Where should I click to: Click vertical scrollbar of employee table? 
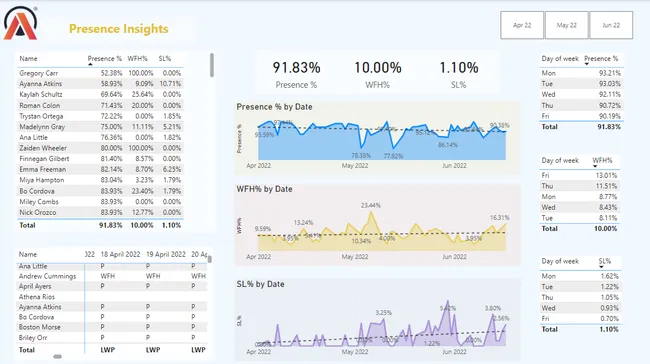(x=212, y=65)
